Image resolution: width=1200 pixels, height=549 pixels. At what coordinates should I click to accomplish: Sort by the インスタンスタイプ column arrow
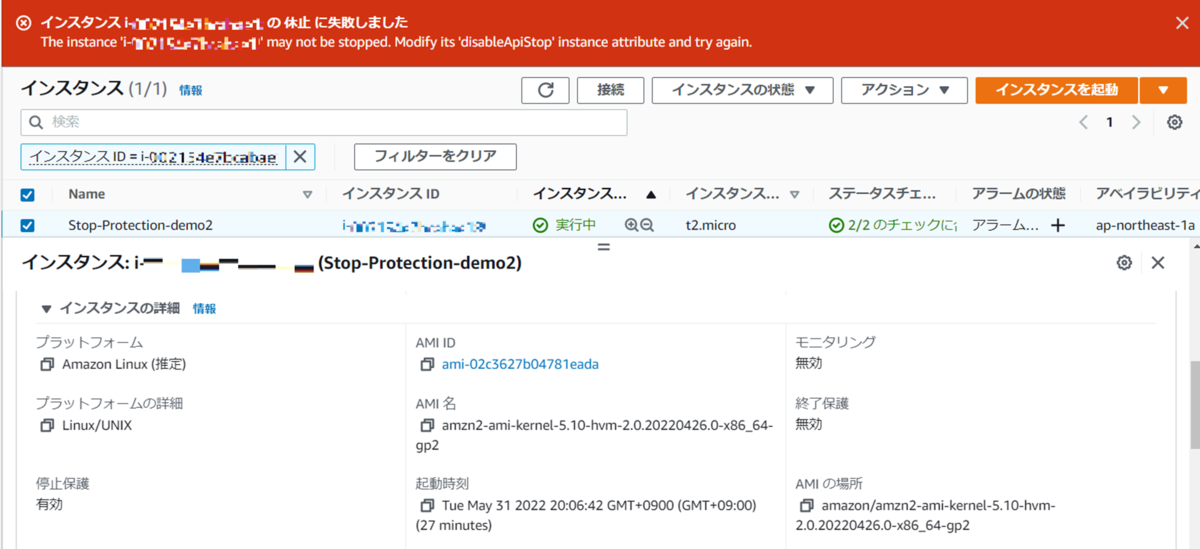coord(794,195)
